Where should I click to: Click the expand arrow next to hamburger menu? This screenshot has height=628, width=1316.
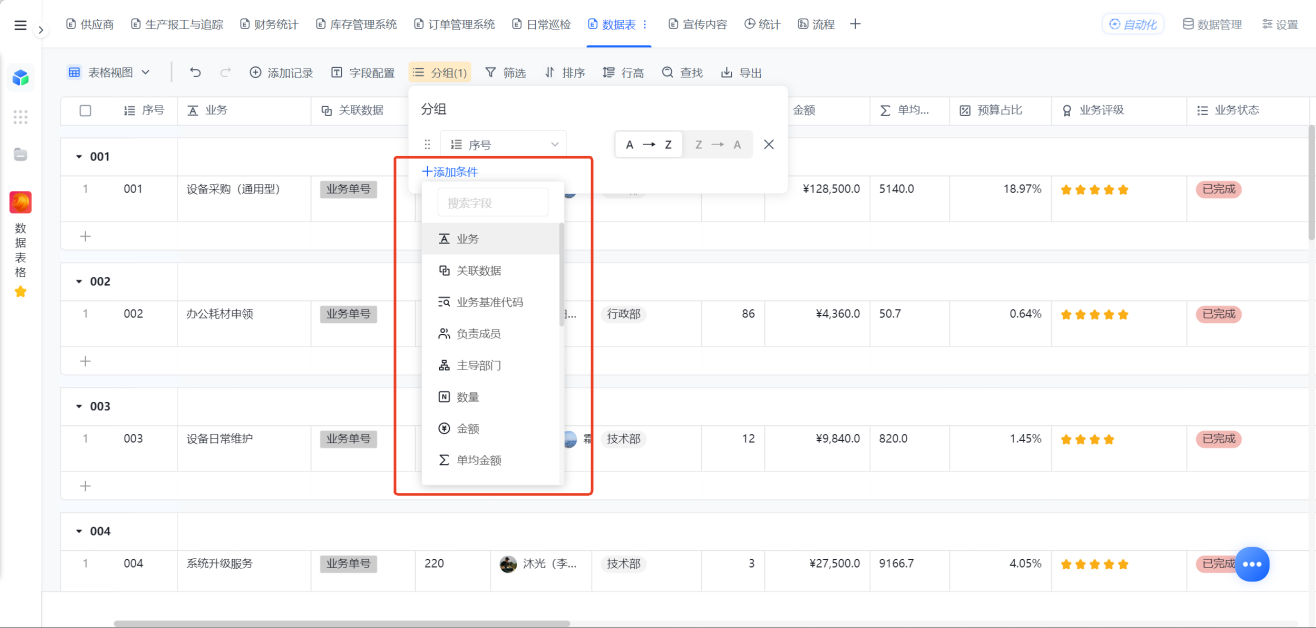pyautogui.click(x=41, y=30)
